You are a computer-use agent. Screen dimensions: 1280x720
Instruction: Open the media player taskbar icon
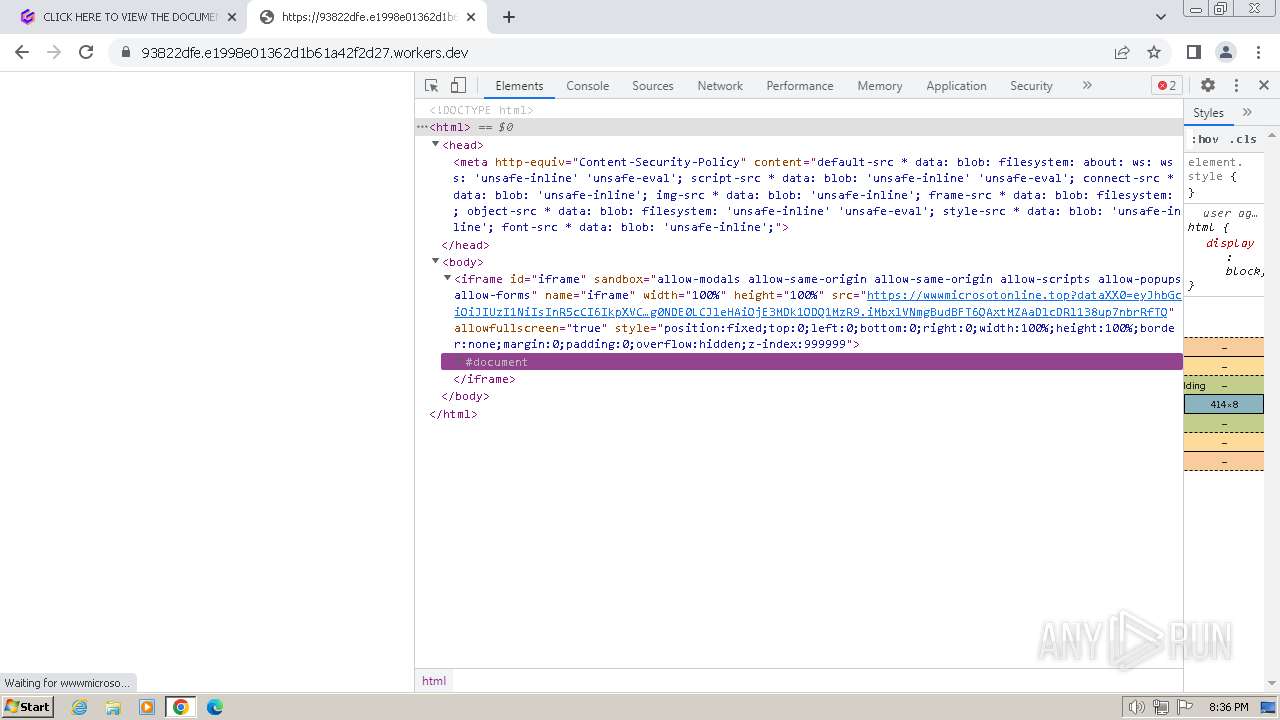(x=147, y=707)
